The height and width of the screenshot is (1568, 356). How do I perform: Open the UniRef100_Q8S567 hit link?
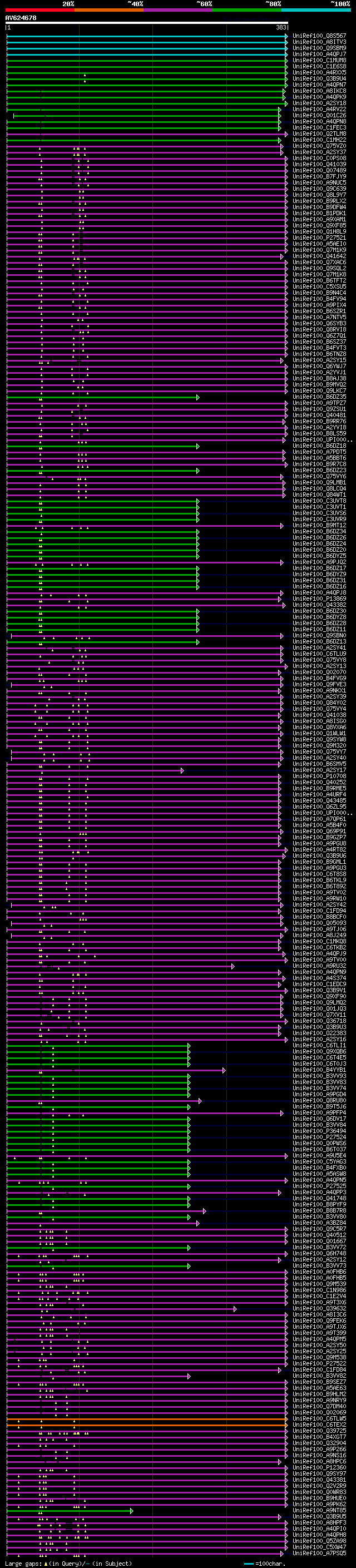[x=319, y=36]
